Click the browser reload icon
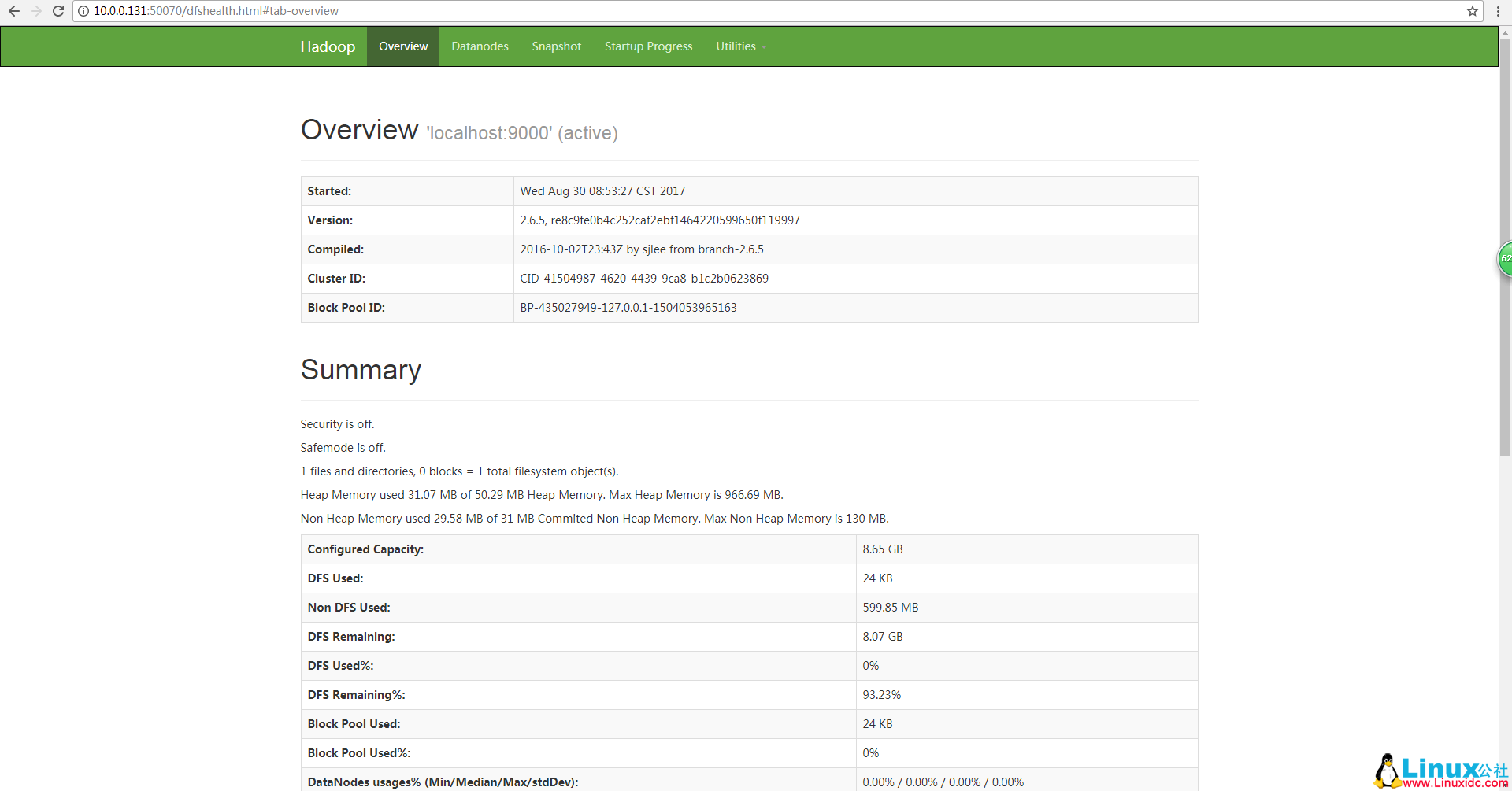Viewport: 1512px width, 791px height. click(x=57, y=11)
